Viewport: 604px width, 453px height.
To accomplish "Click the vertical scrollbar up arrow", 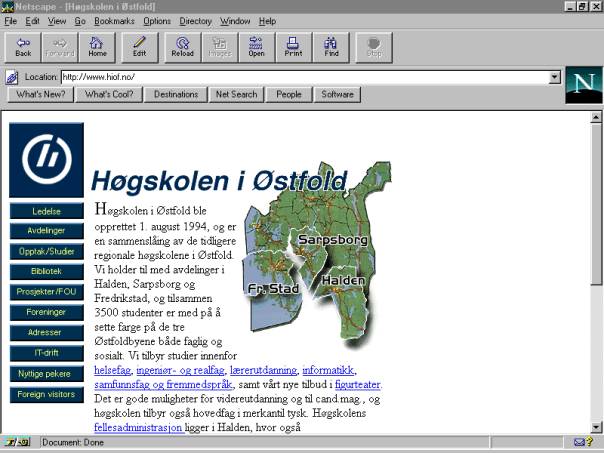I will (596, 117).
